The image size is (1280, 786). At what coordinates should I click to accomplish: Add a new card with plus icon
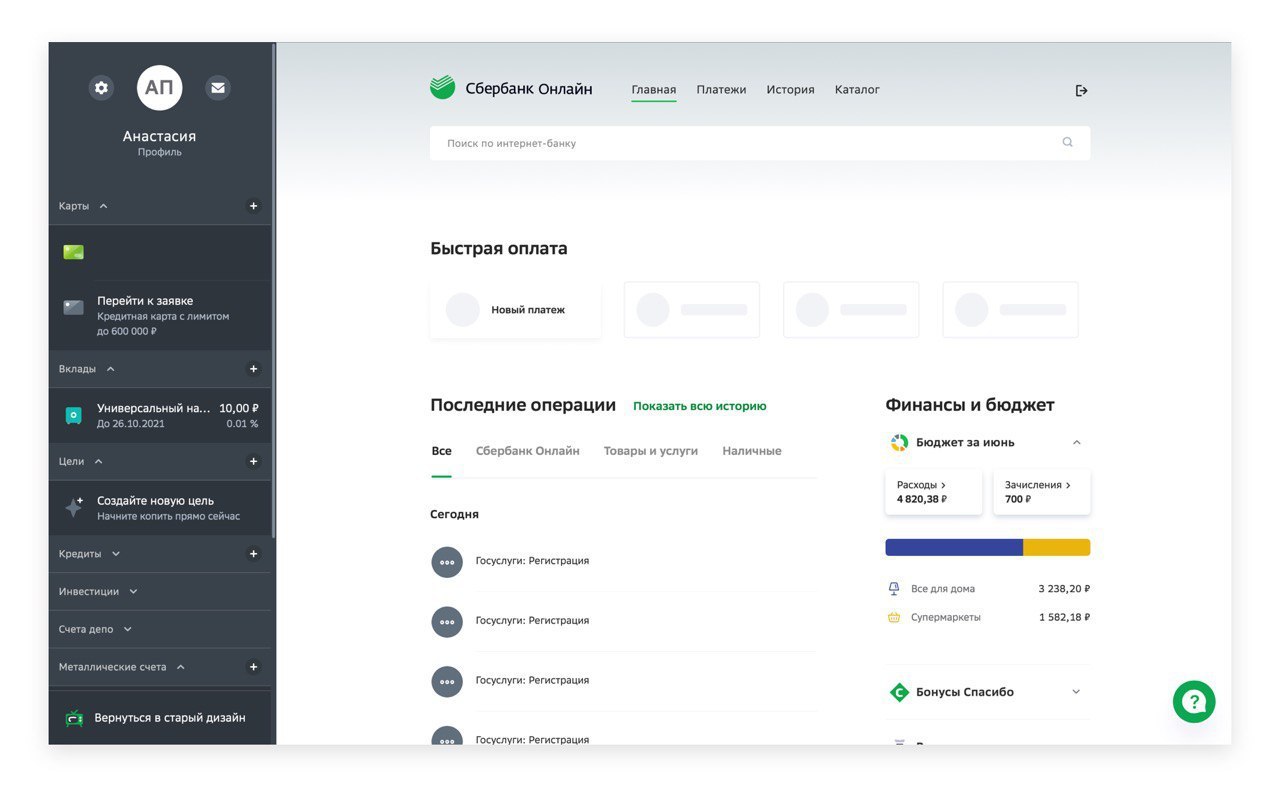coord(253,206)
